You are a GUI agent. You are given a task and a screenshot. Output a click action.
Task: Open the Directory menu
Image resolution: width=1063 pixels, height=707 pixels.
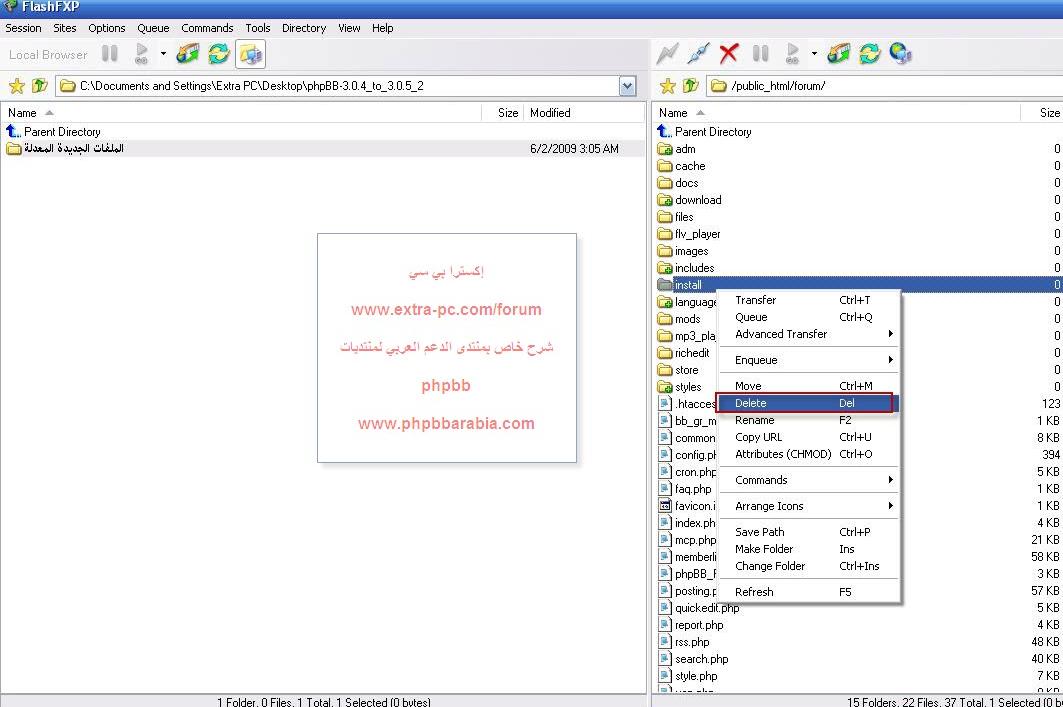pos(304,28)
